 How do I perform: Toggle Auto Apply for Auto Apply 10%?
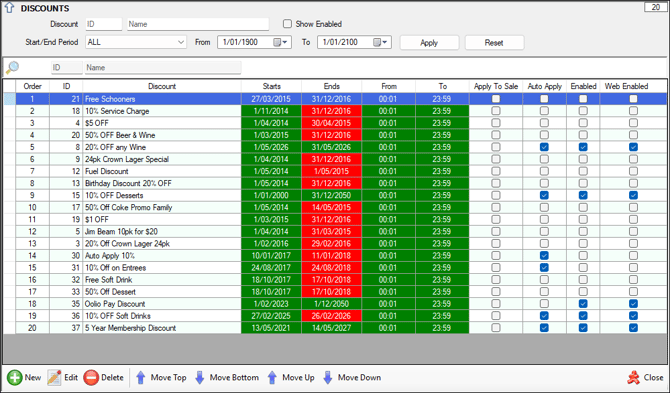tap(544, 255)
